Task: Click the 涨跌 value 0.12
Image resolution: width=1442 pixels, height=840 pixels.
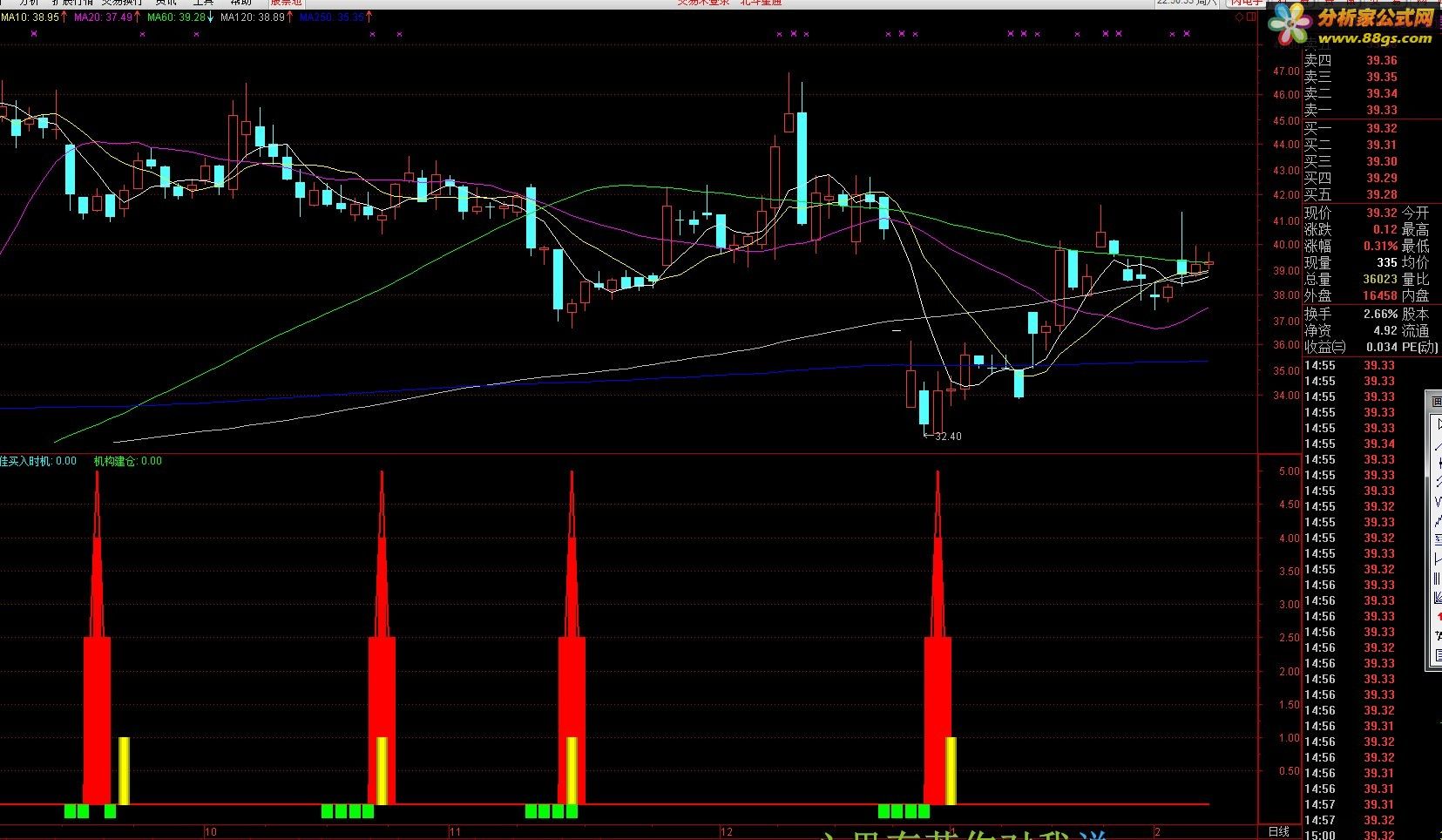Action: tap(1385, 229)
